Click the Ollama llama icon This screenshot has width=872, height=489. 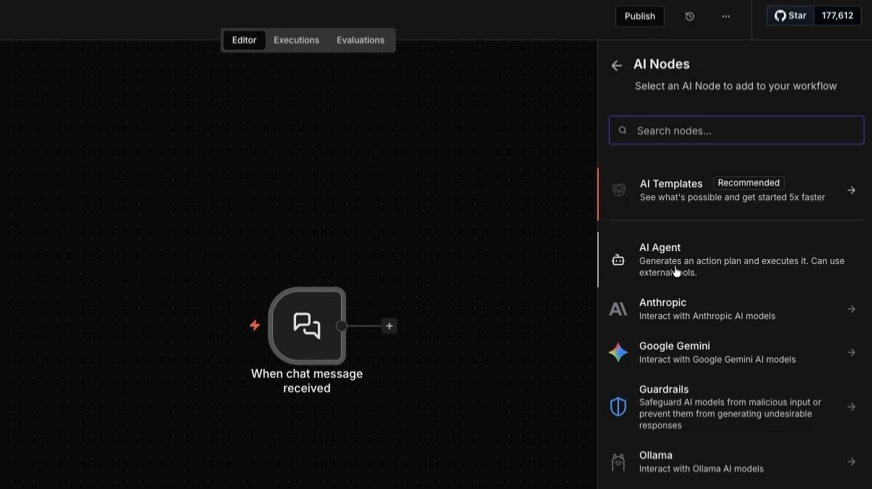pyautogui.click(x=618, y=462)
